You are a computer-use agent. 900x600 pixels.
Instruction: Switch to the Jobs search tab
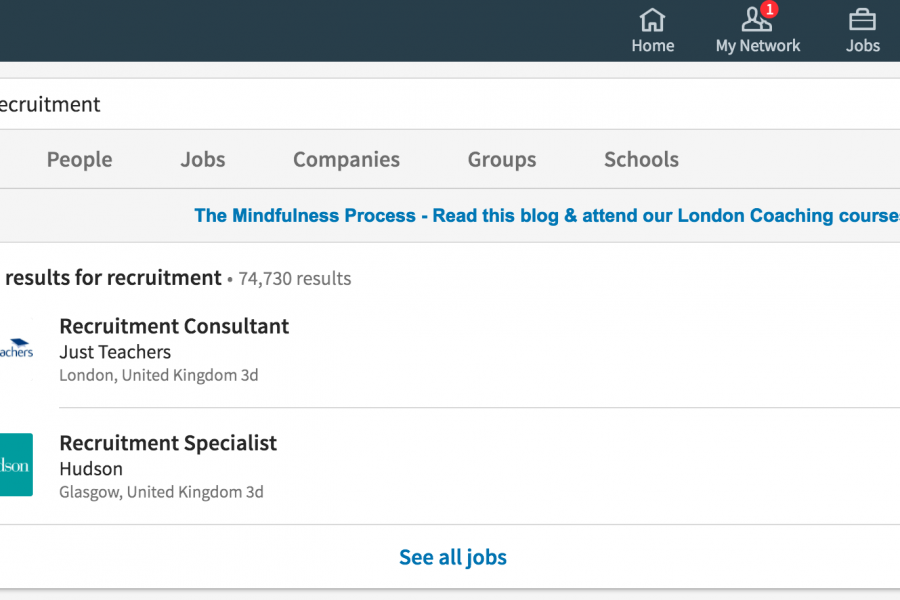click(203, 159)
